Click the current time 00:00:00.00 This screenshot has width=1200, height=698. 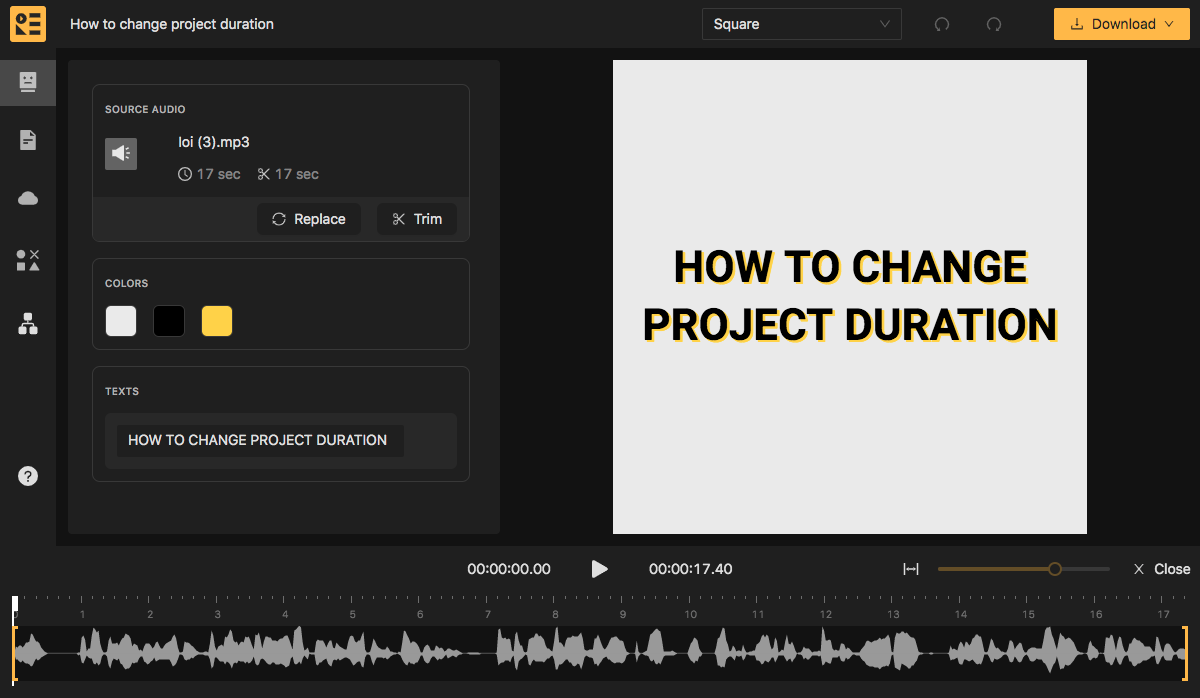pyautogui.click(x=509, y=569)
